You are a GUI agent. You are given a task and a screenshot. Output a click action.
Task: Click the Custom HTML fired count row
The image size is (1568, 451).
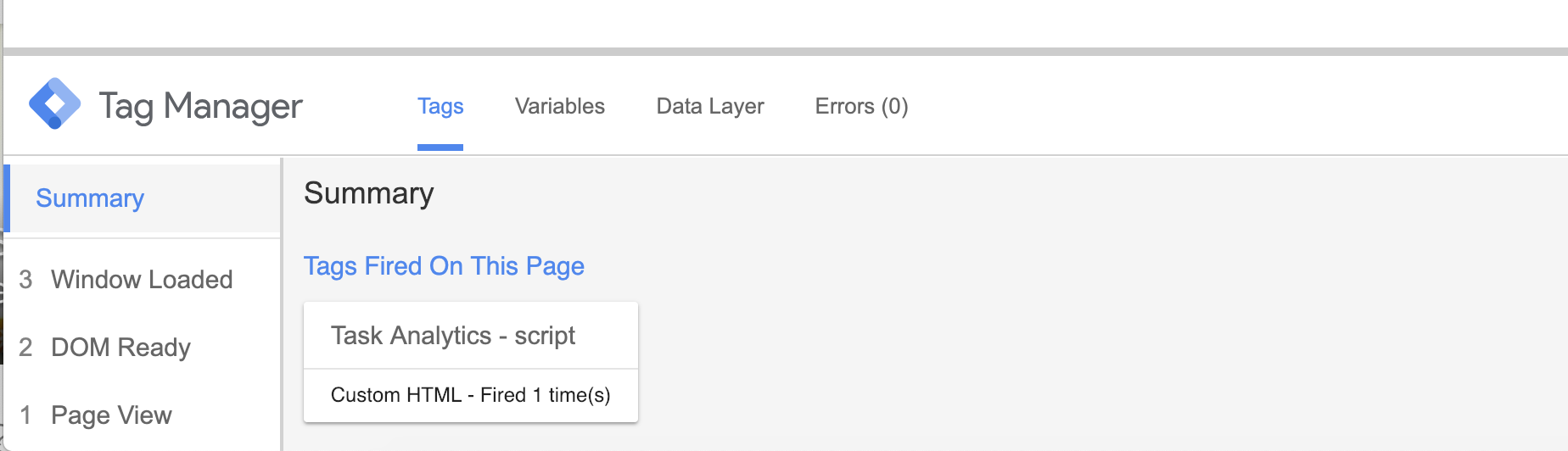pyautogui.click(x=470, y=395)
